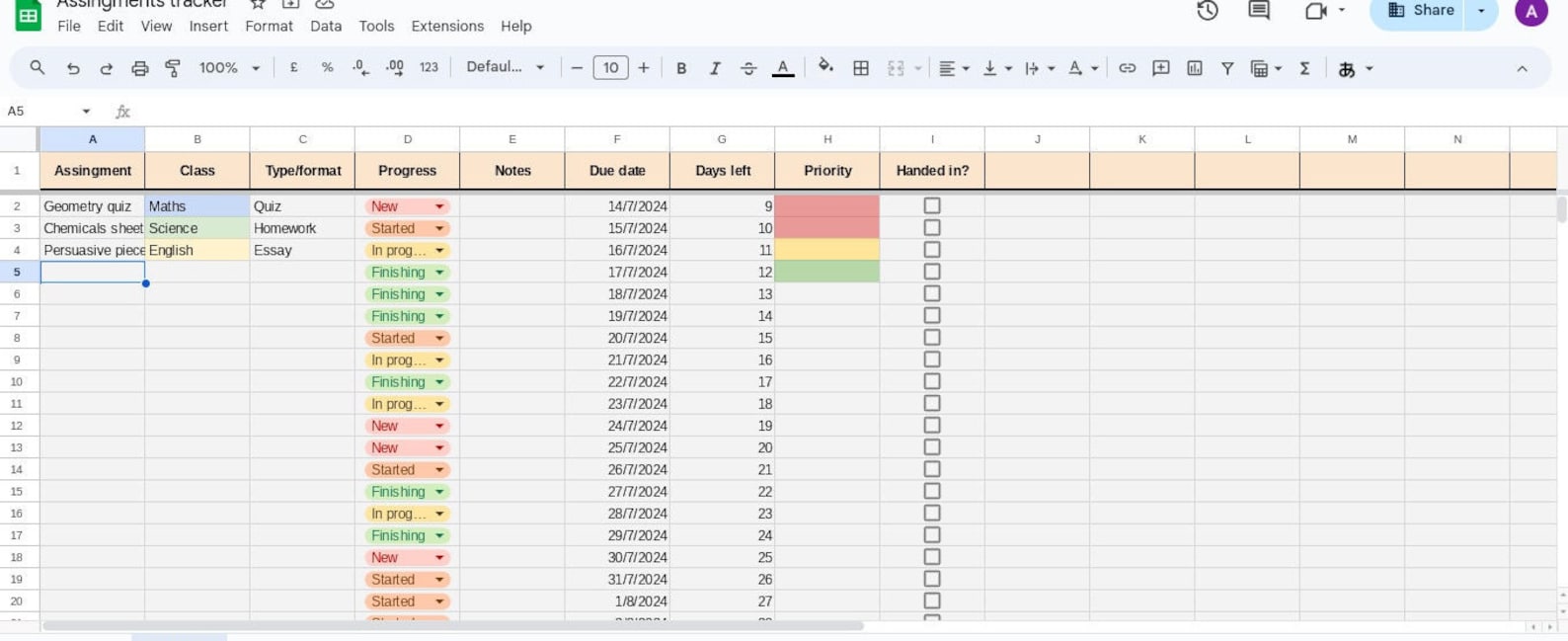Screen dimensions: 1568x641
Task: Tick Handed in checkbox in row 13
Action: click(x=932, y=446)
